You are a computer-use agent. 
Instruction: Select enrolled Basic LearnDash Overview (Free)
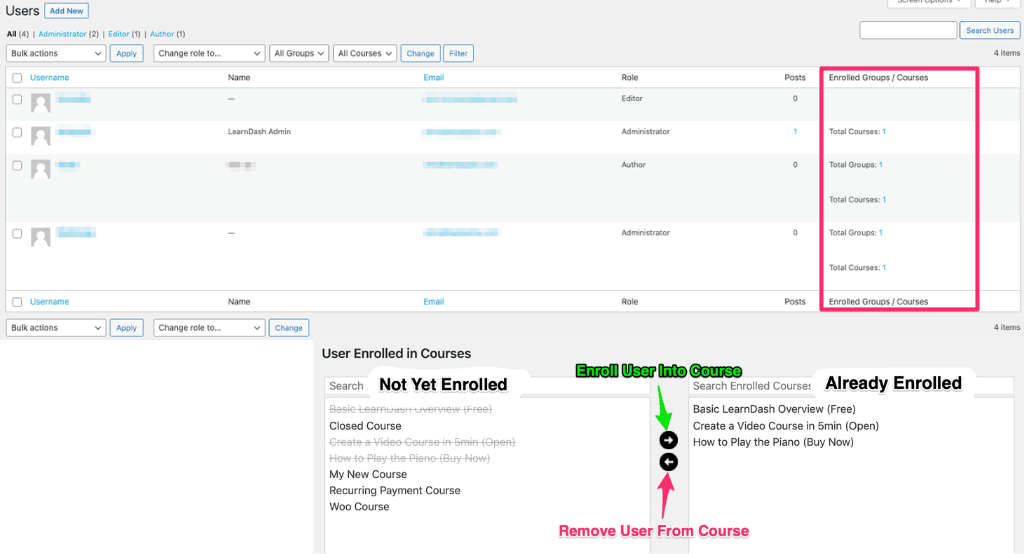774,410
